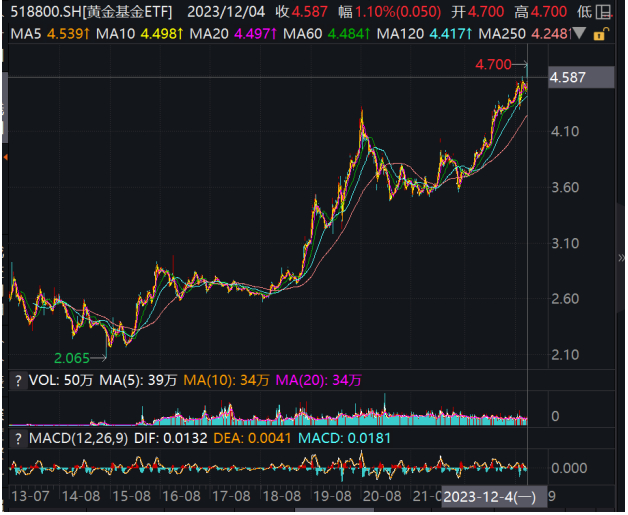Click the high price 高4.700 in header
The width and height of the screenshot is (628, 515).
(541, 12)
